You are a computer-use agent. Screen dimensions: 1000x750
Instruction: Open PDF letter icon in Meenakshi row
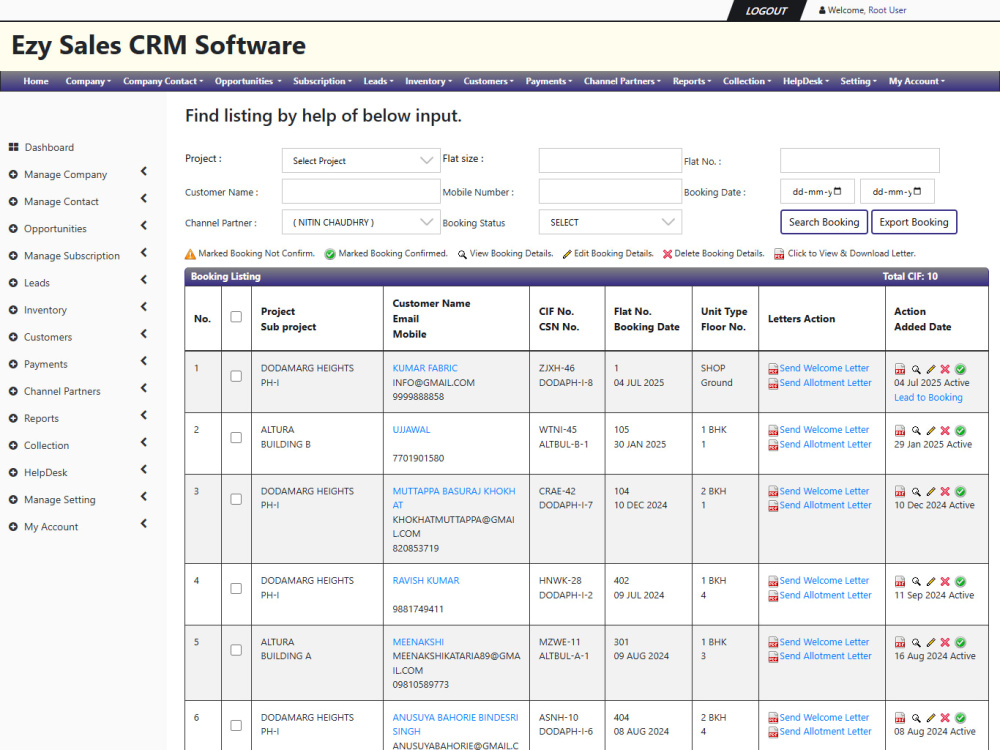(900, 642)
